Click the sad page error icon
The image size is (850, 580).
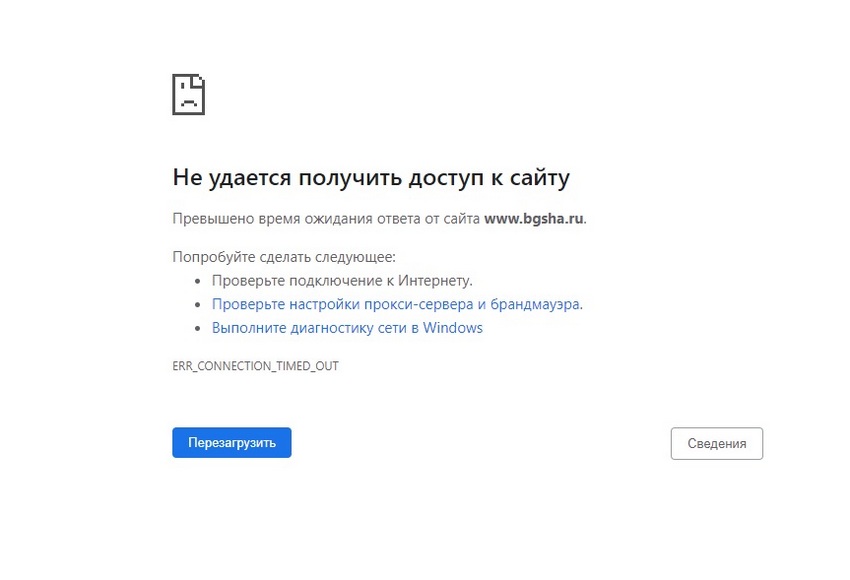coord(188,95)
